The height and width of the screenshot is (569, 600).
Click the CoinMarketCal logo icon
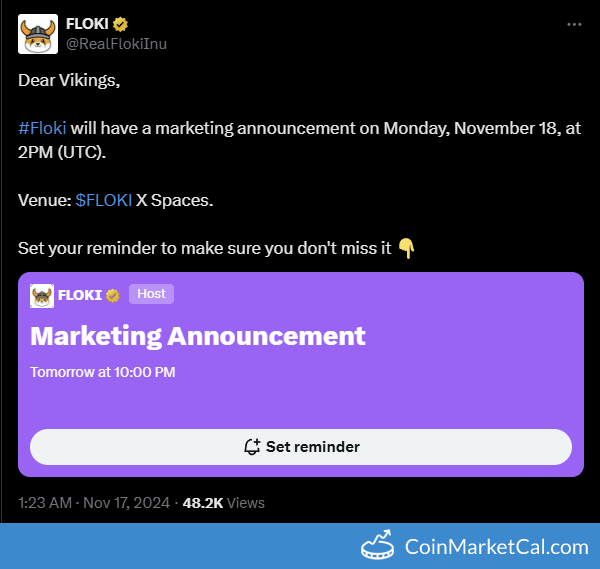click(377, 546)
